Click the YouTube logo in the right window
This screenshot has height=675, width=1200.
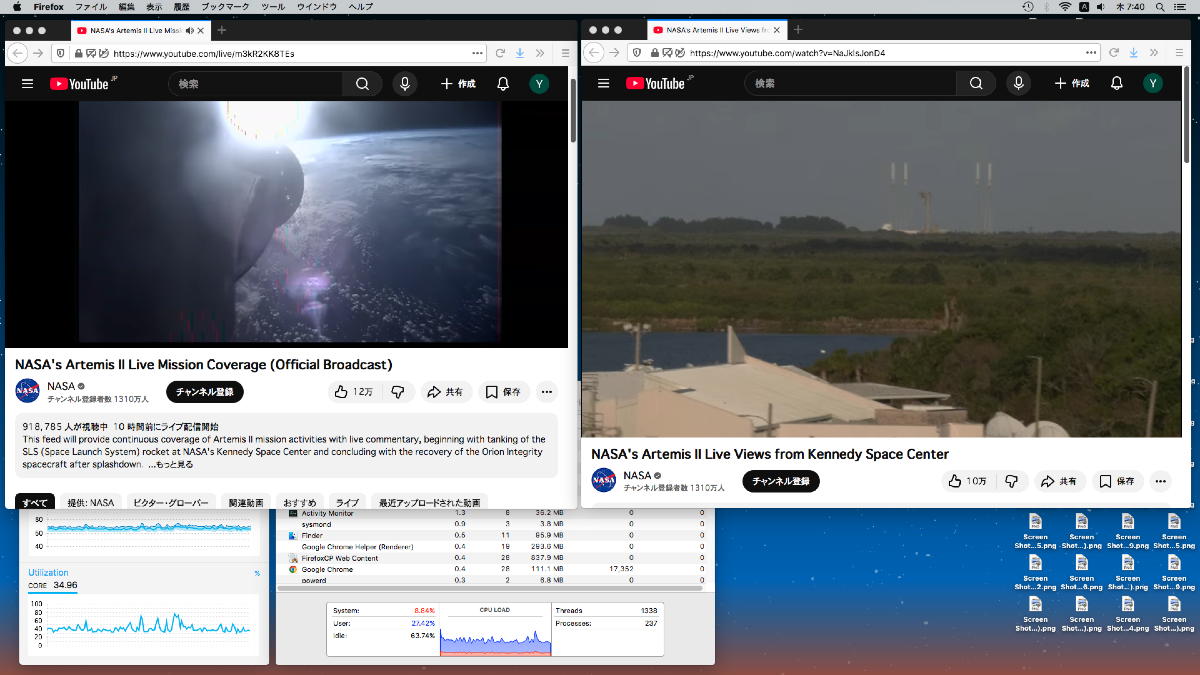(657, 84)
